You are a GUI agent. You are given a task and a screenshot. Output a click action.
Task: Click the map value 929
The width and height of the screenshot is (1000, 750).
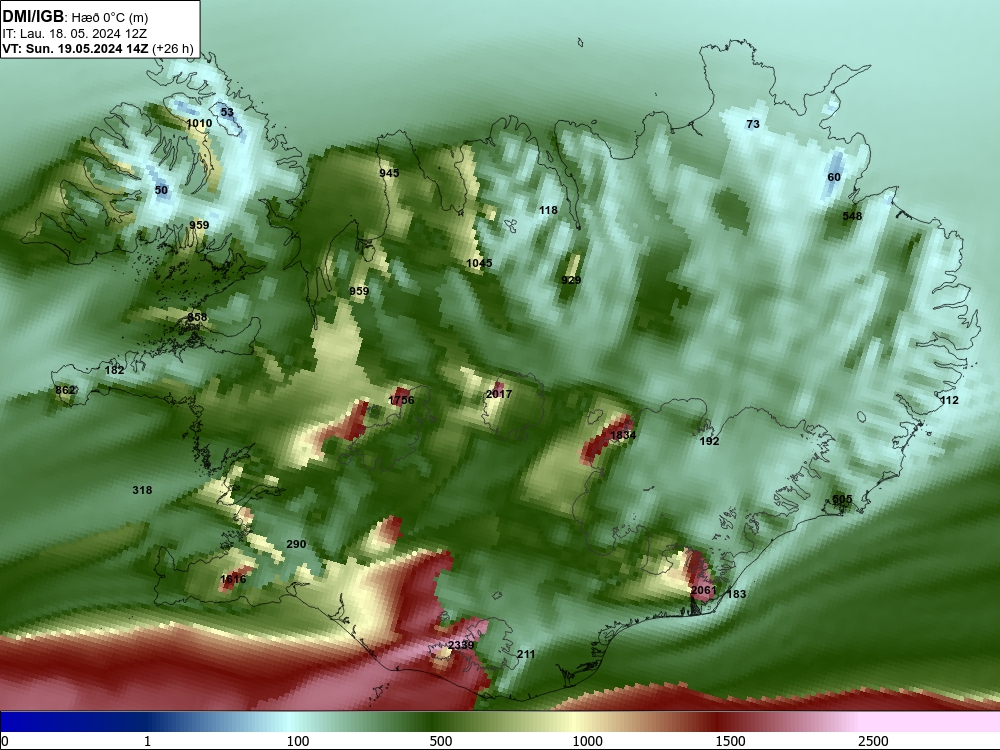(x=571, y=280)
